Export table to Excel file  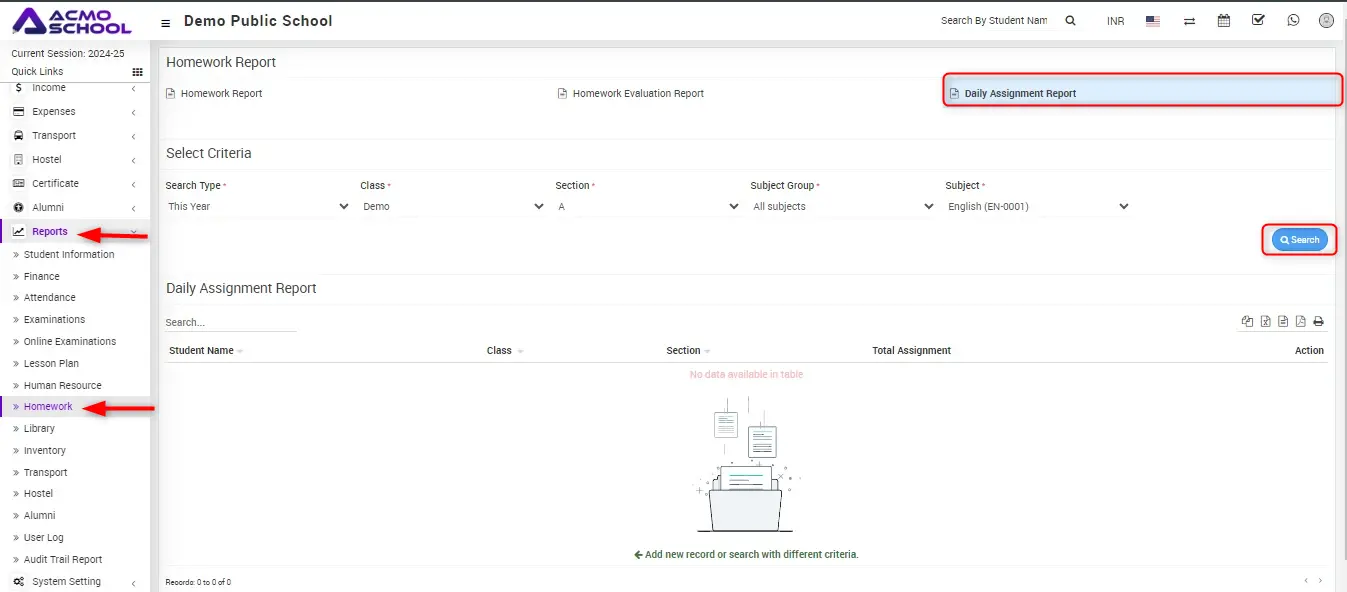(x=1265, y=321)
